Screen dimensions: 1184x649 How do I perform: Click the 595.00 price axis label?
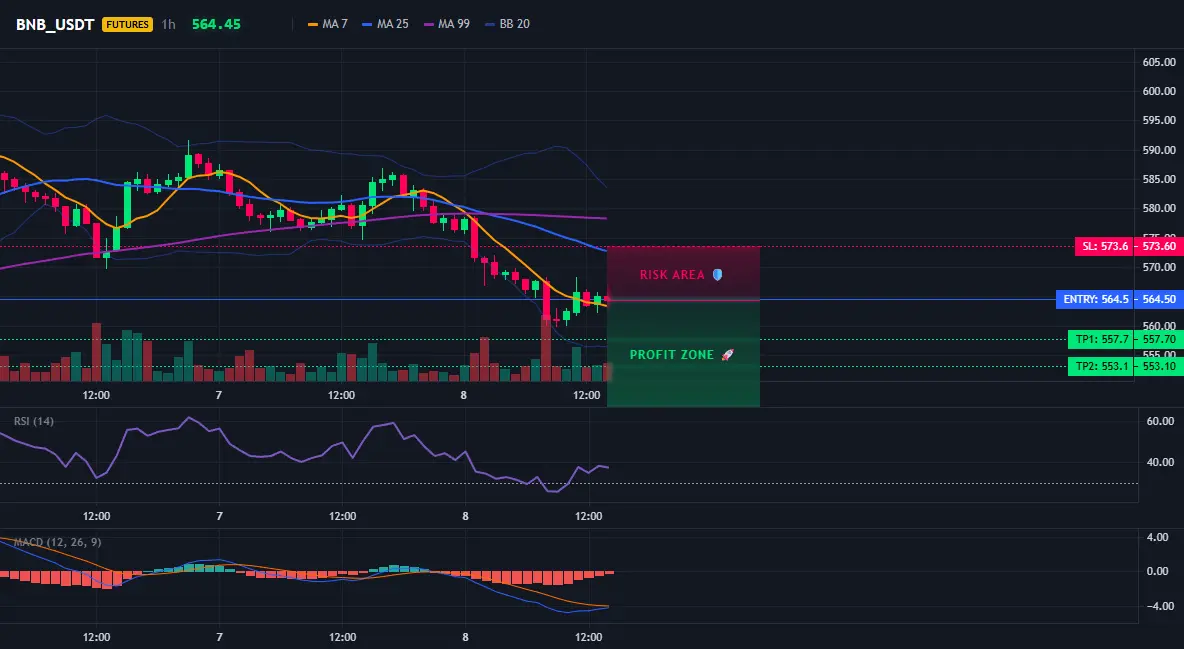[1159, 120]
